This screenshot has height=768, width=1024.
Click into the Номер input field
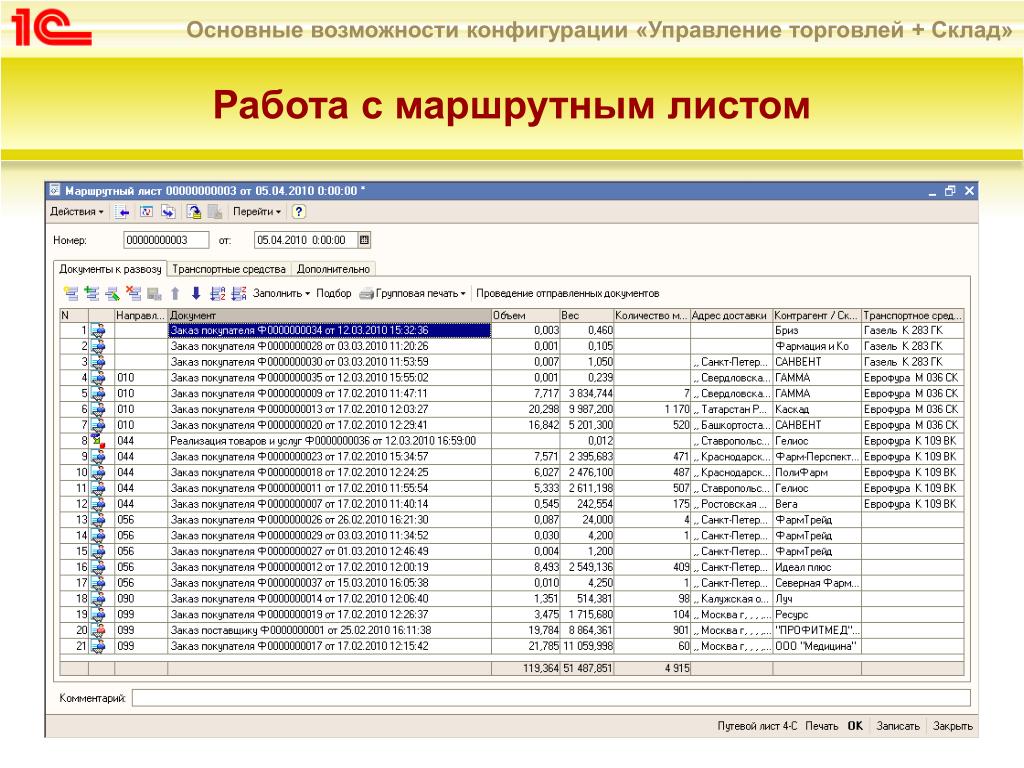(x=166, y=240)
